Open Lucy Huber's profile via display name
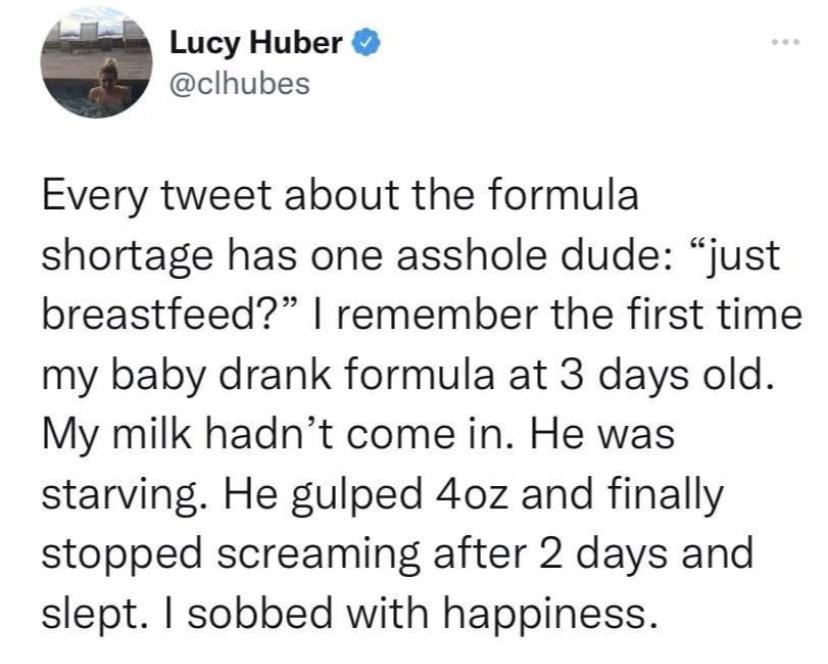Viewport: 828px width, 664px height. click(255, 43)
